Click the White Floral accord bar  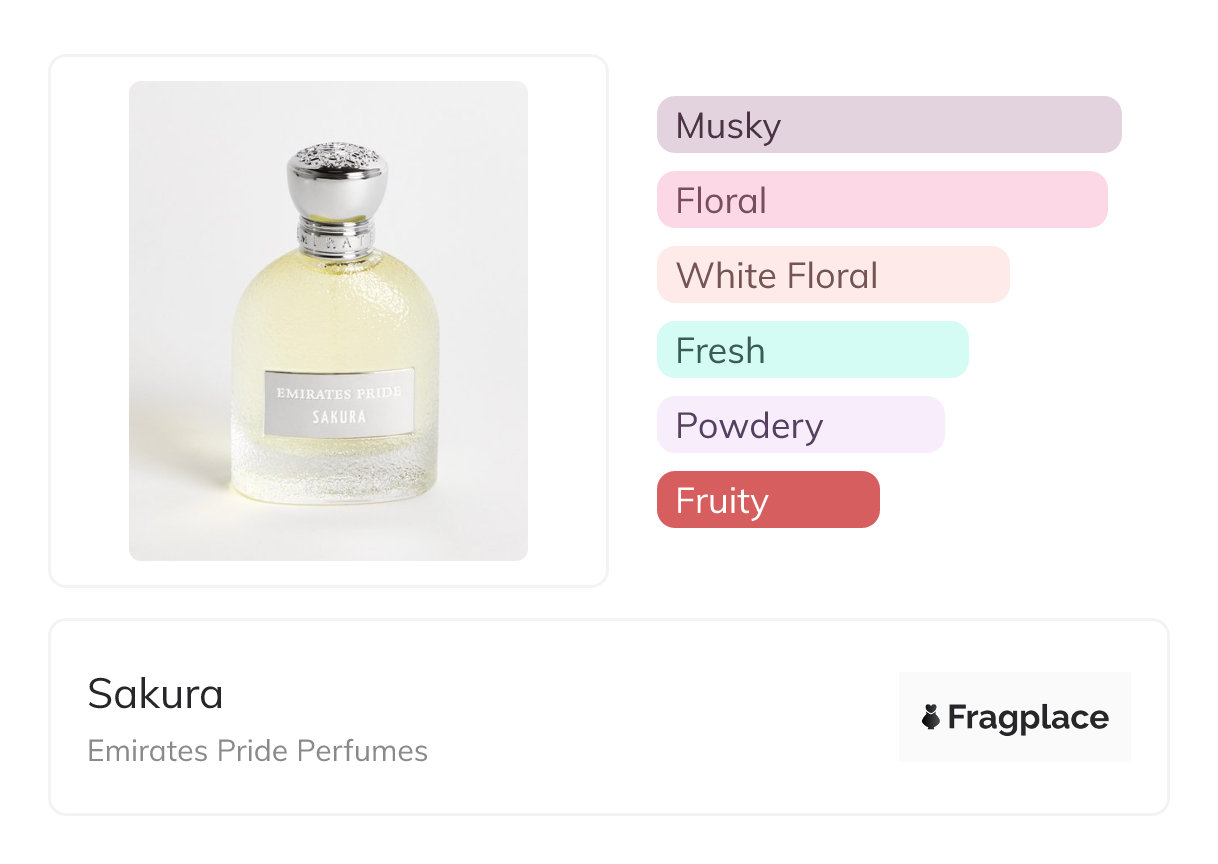832,275
